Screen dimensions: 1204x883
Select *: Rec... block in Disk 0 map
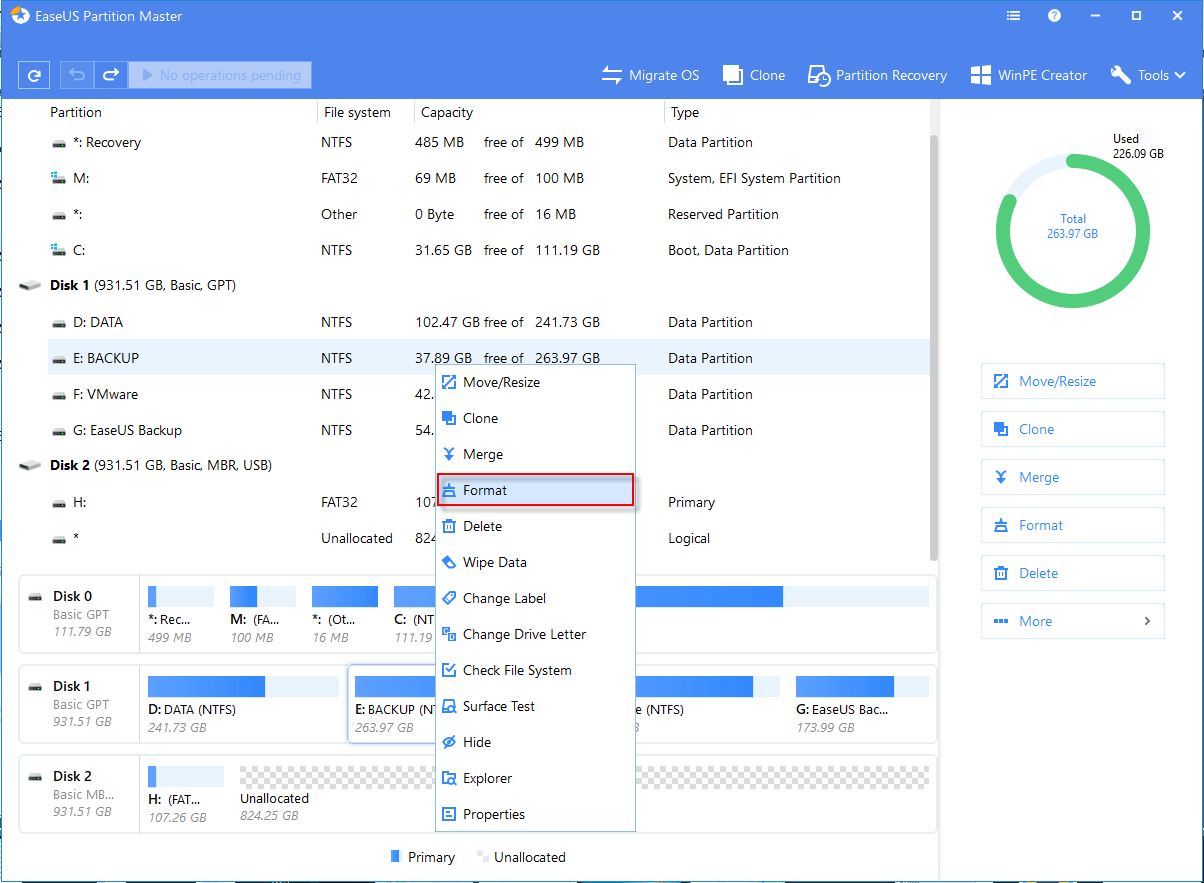(181, 615)
